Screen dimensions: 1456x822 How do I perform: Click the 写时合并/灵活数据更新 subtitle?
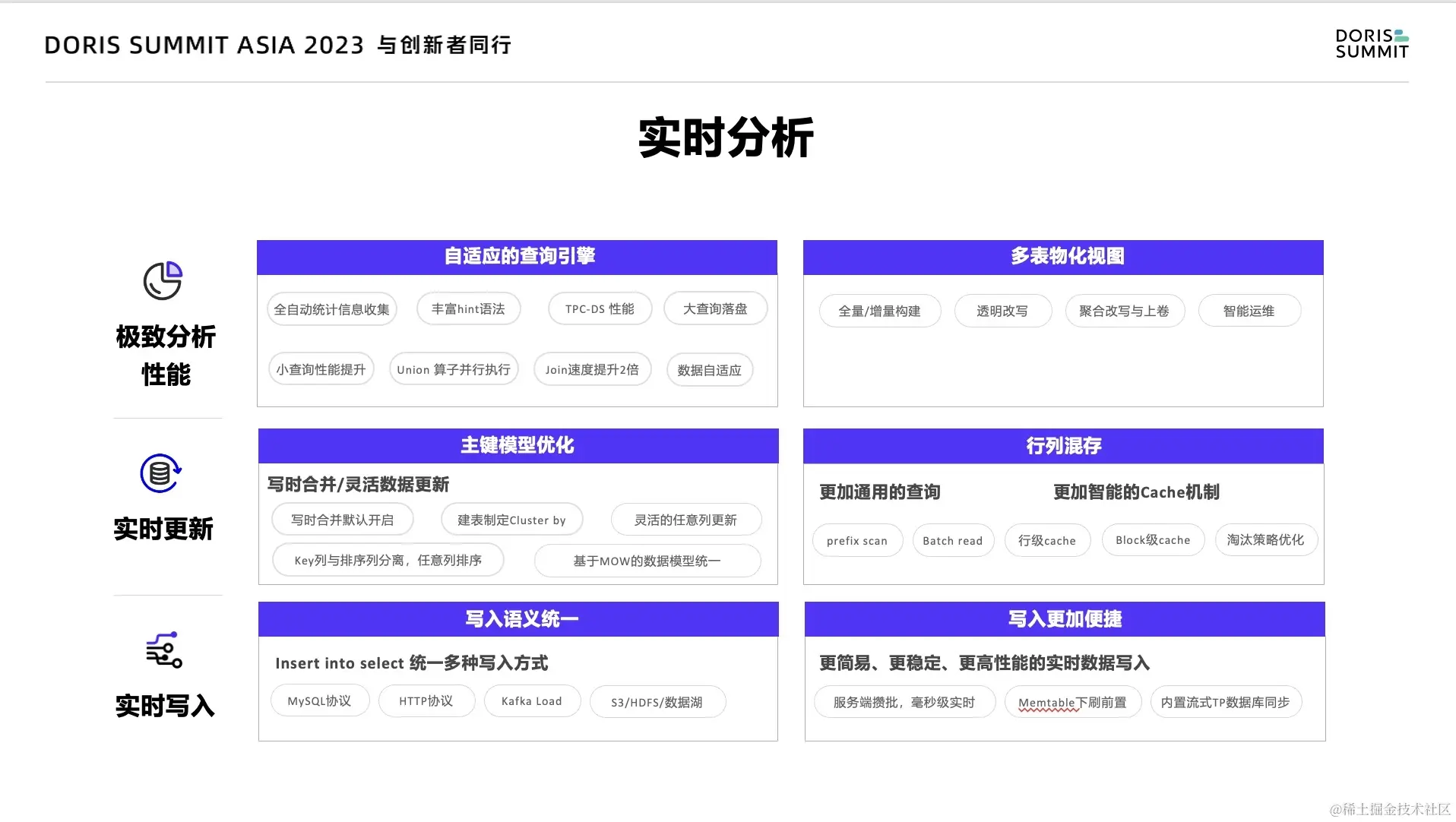coord(358,484)
